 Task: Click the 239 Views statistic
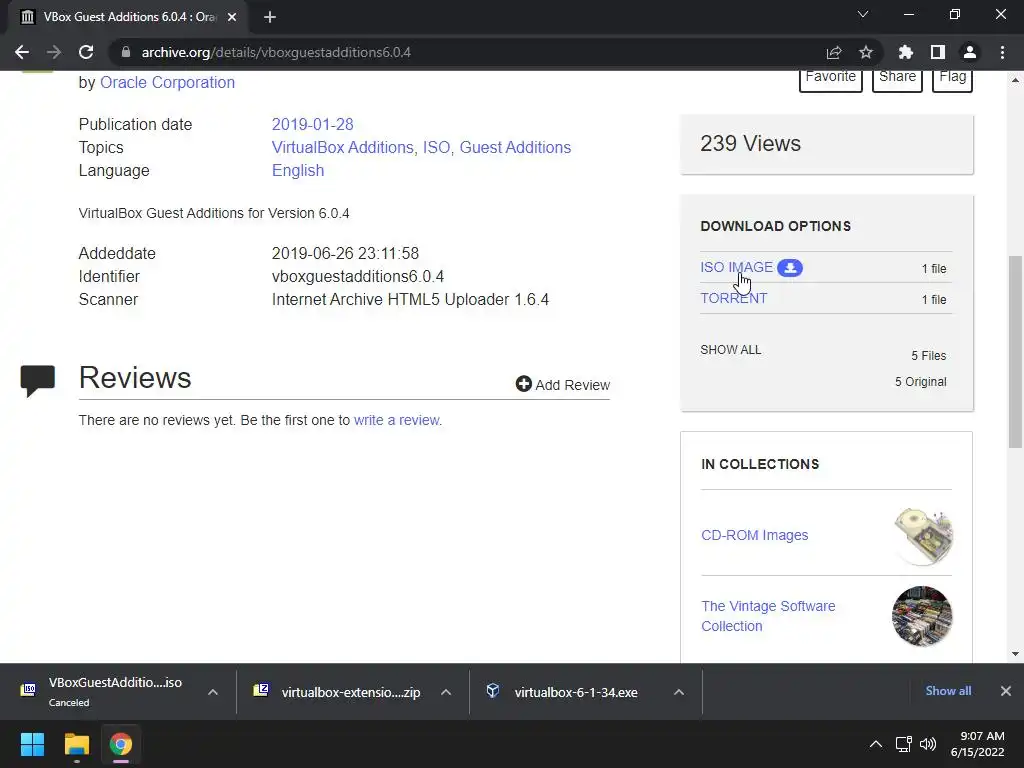[x=750, y=144]
